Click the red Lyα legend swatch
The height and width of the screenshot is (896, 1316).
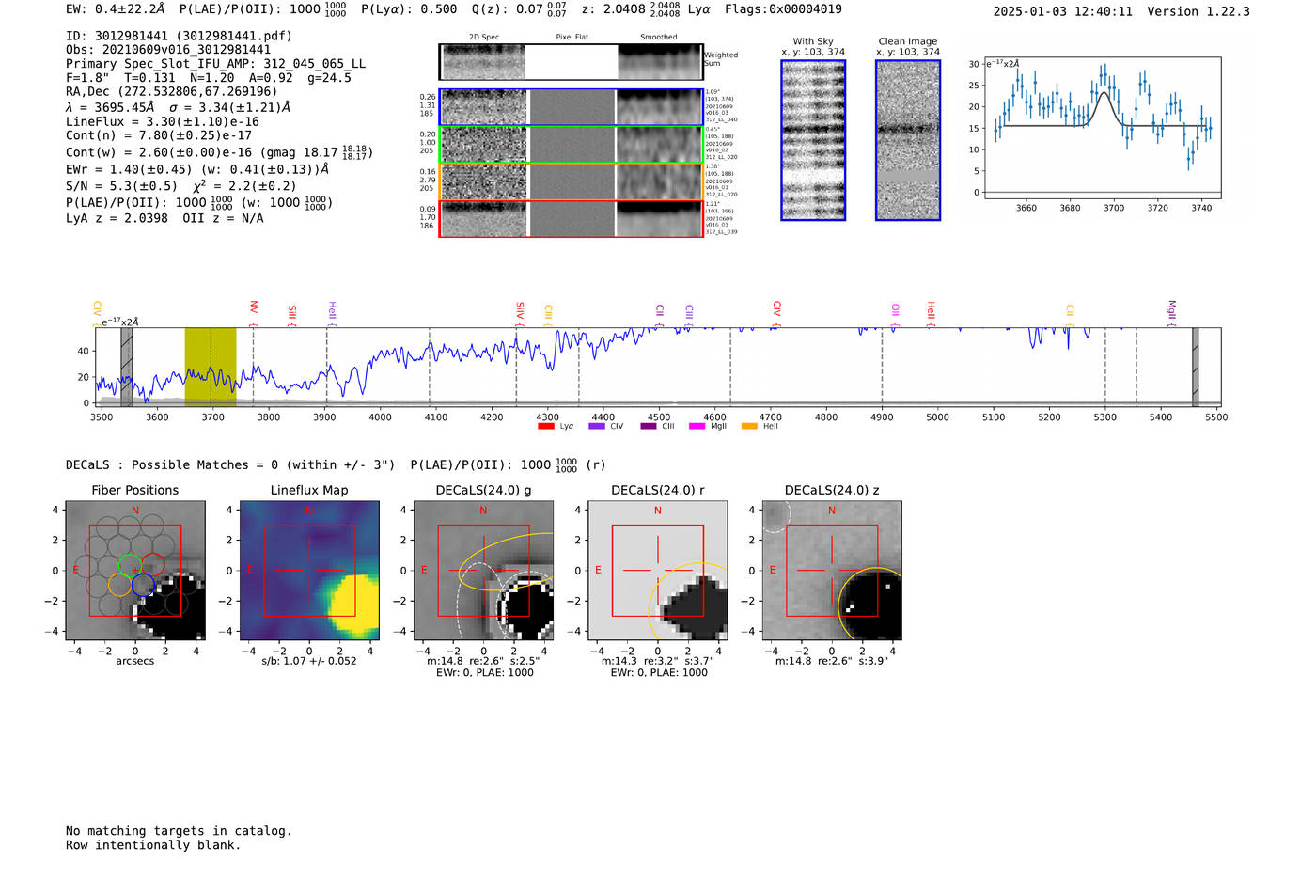(546, 427)
